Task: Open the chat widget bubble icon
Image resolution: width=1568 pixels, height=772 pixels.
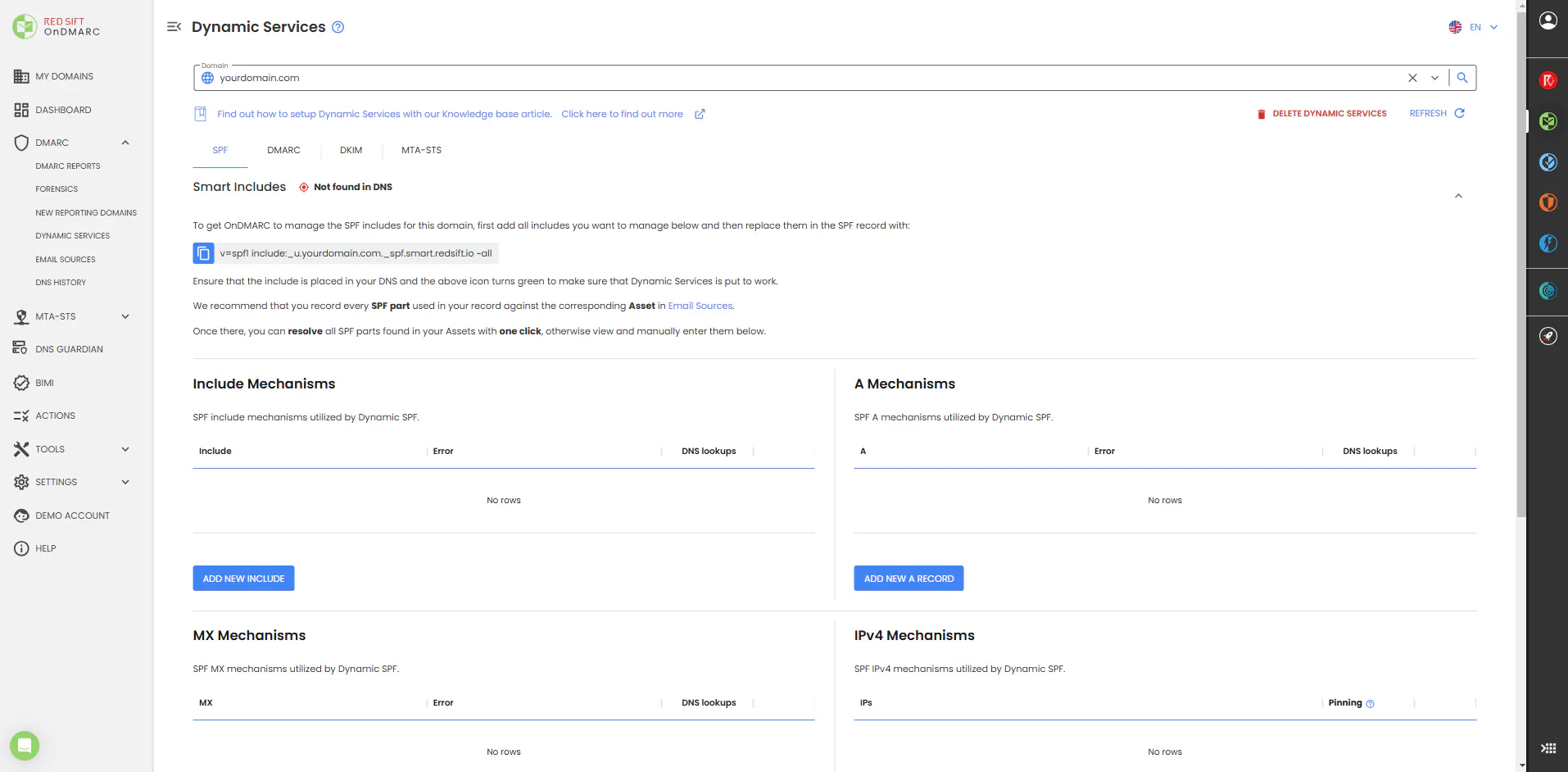Action: [25, 746]
